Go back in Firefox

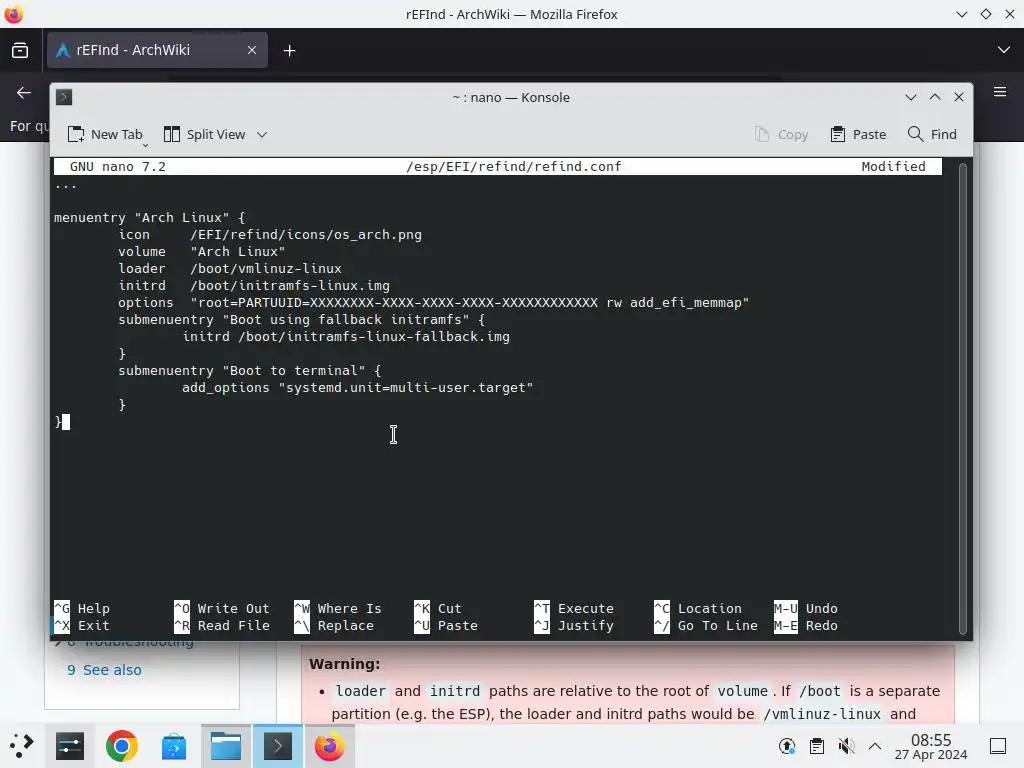(24, 93)
